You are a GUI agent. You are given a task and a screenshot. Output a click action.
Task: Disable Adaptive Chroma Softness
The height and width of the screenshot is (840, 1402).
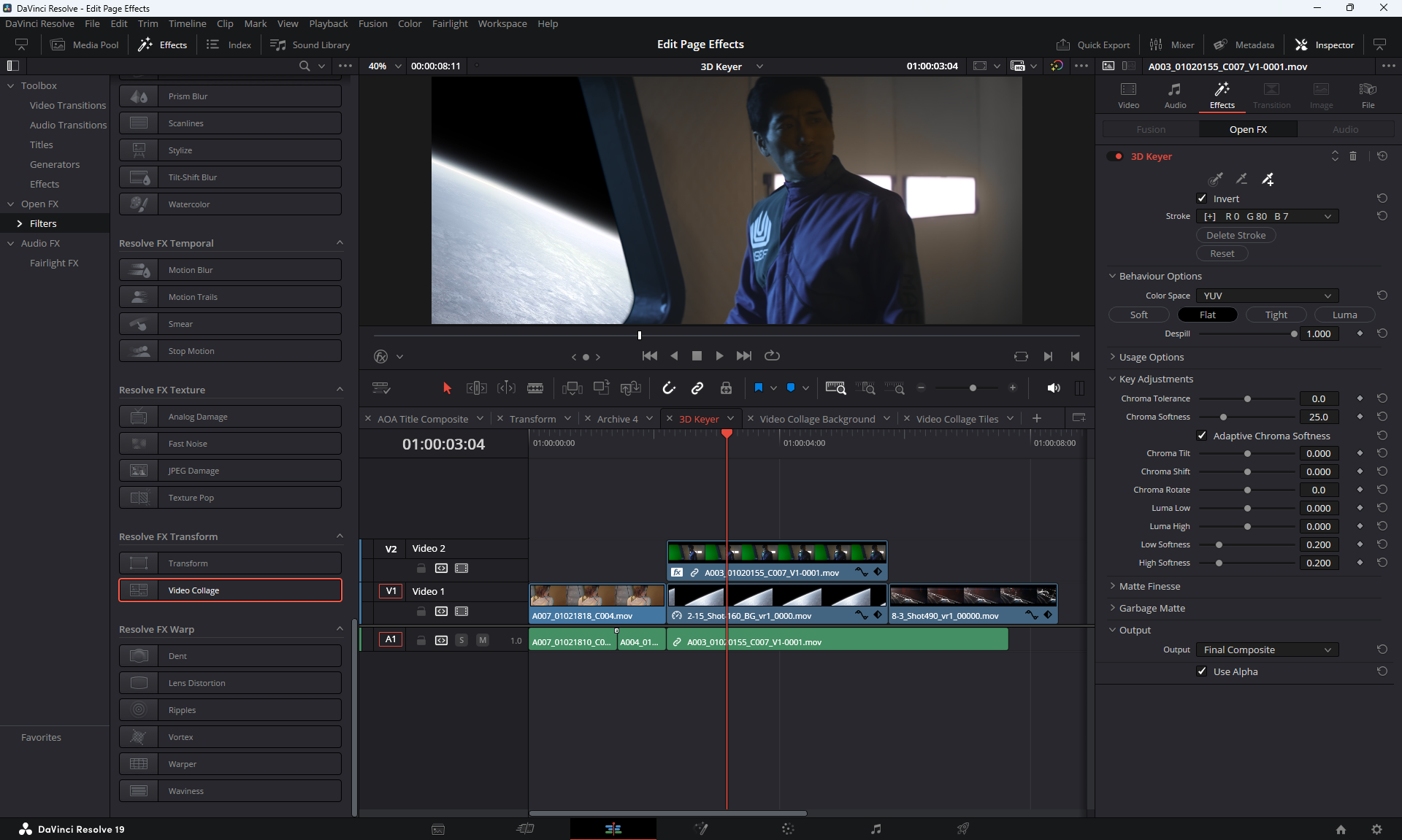point(1202,436)
